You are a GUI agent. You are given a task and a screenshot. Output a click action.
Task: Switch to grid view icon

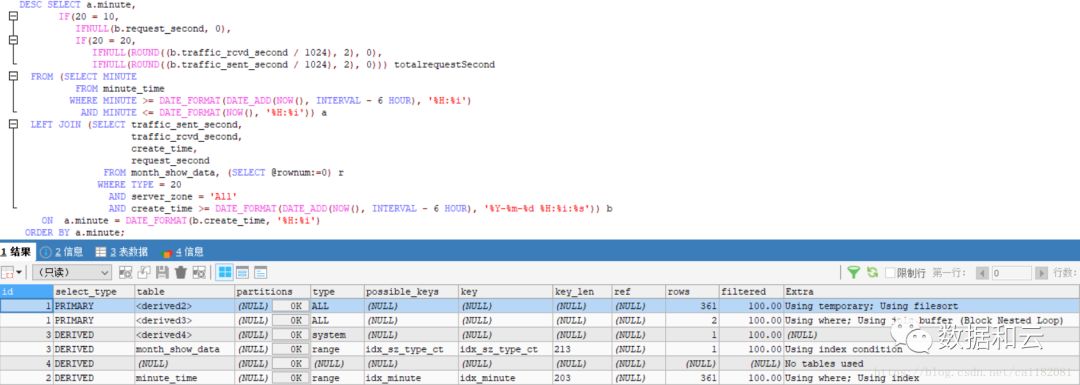point(225,273)
